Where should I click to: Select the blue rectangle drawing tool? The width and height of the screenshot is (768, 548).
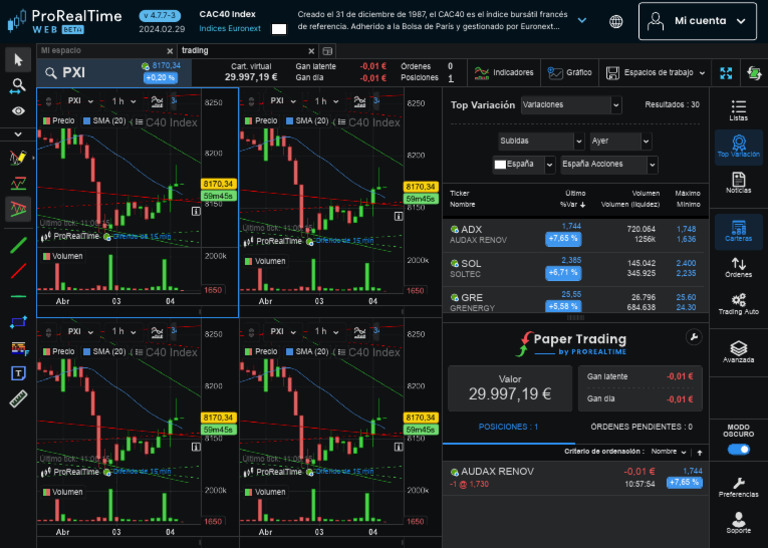[x=18, y=322]
